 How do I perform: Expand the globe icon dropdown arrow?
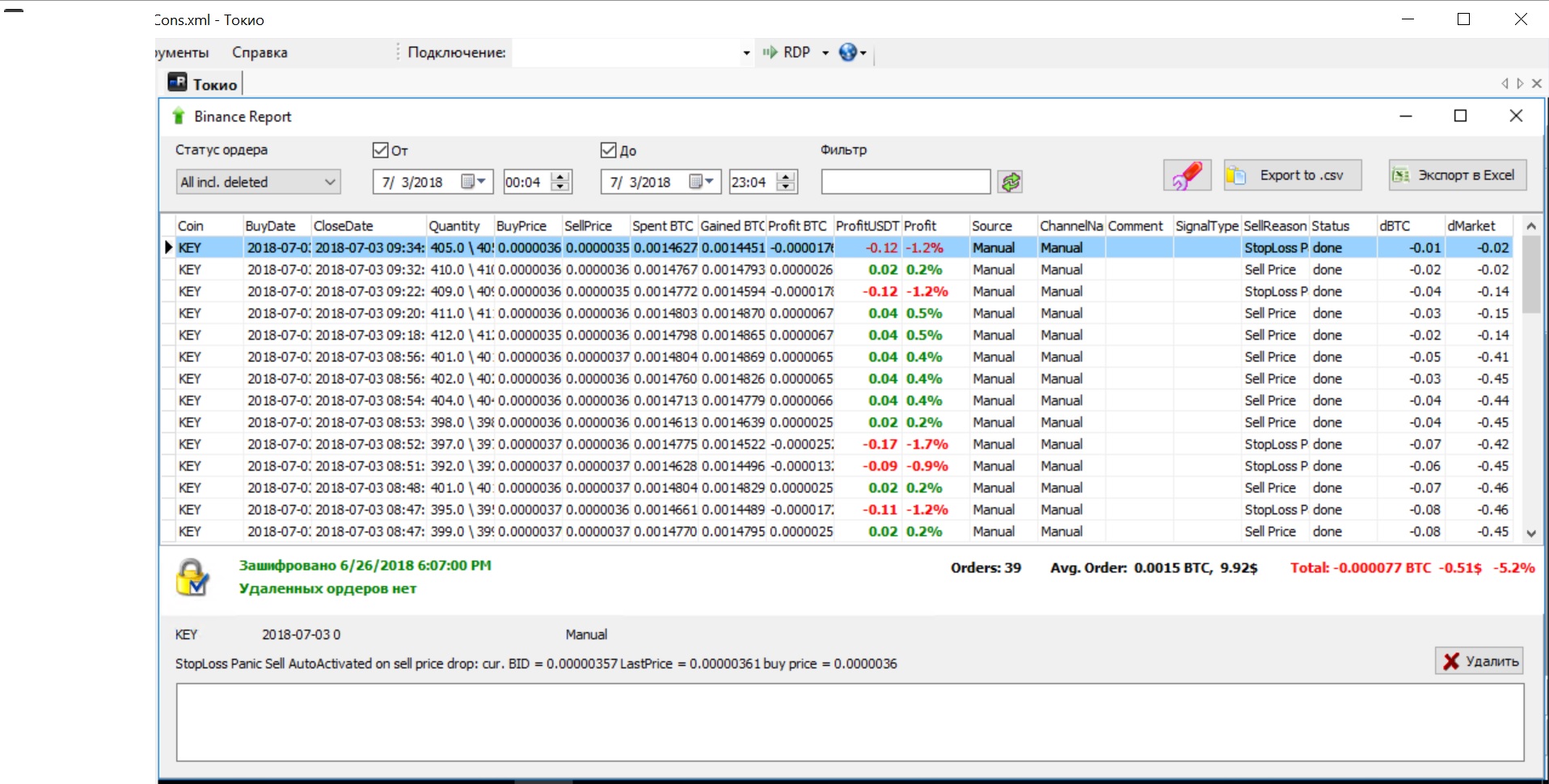tap(863, 53)
